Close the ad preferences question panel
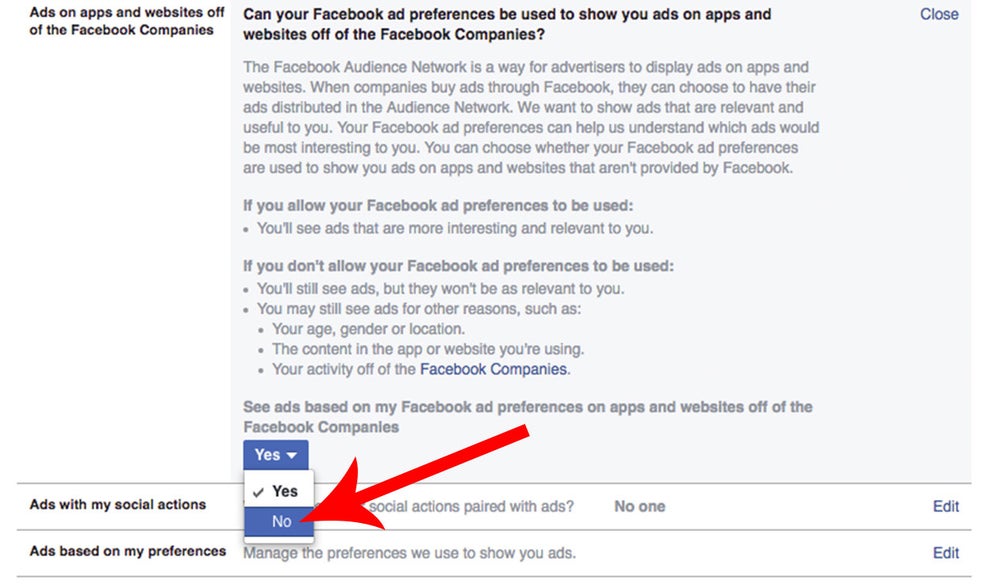 [938, 15]
